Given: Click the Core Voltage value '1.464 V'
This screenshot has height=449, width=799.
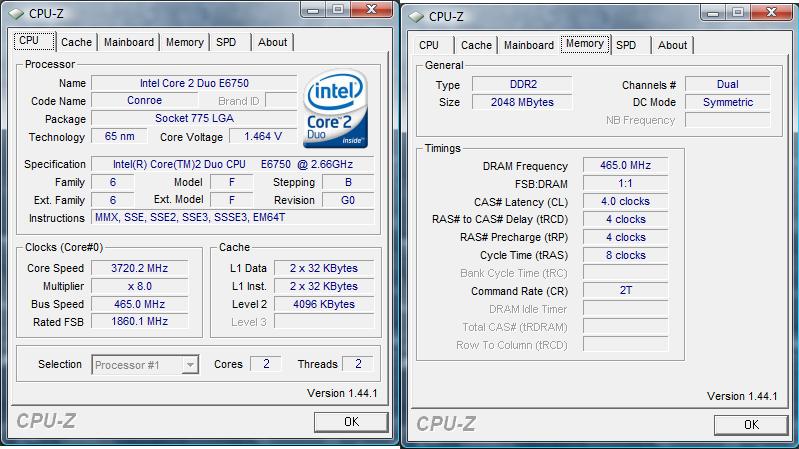Looking at the screenshot, I should [x=263, y=136].
